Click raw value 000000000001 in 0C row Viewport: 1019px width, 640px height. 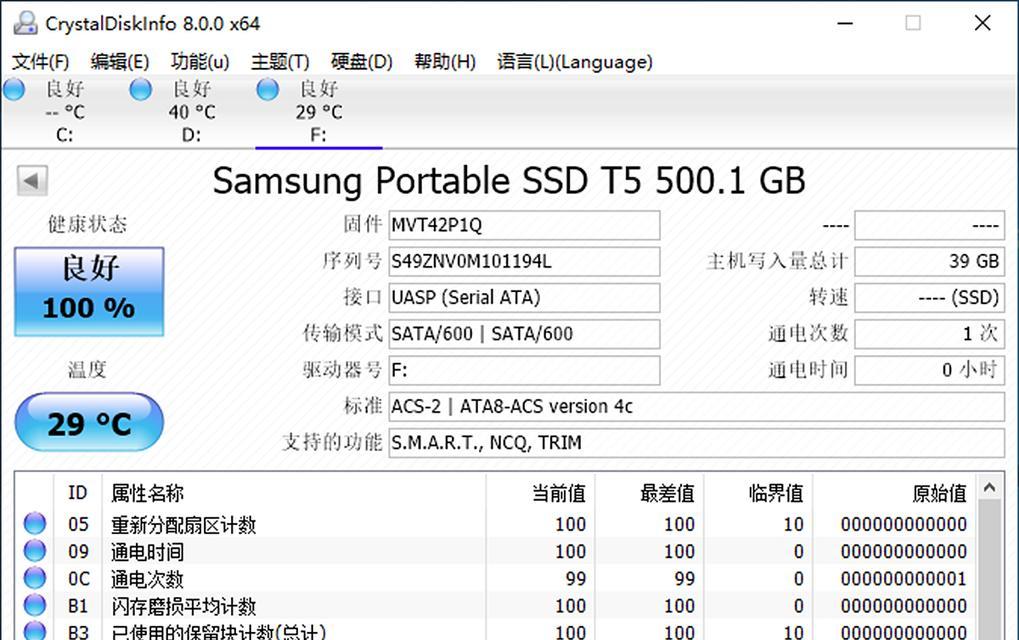click(903, 578)
